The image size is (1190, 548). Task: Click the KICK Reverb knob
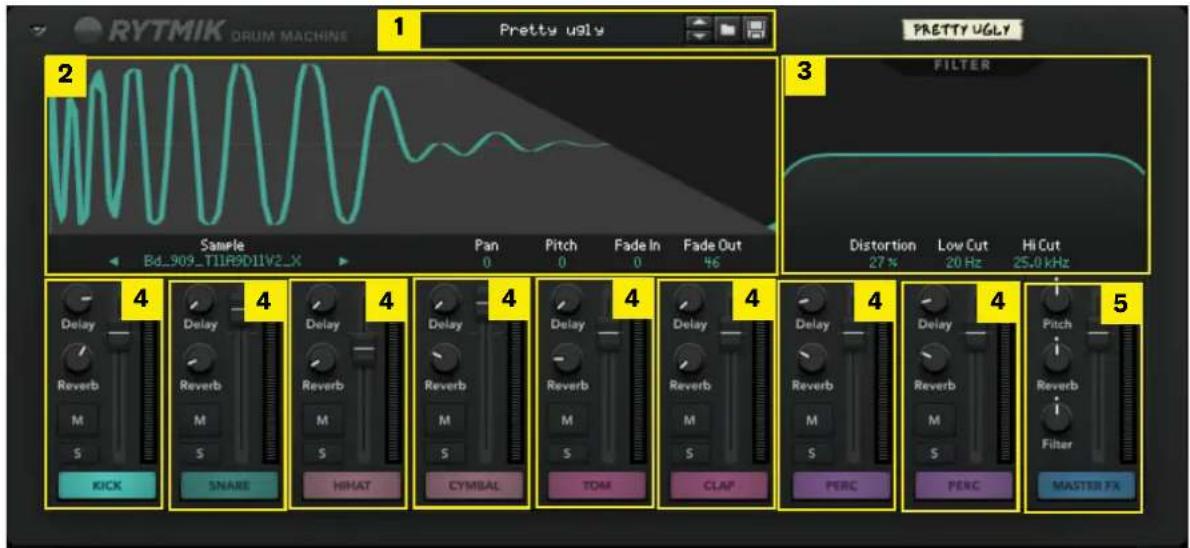point(77,358)
